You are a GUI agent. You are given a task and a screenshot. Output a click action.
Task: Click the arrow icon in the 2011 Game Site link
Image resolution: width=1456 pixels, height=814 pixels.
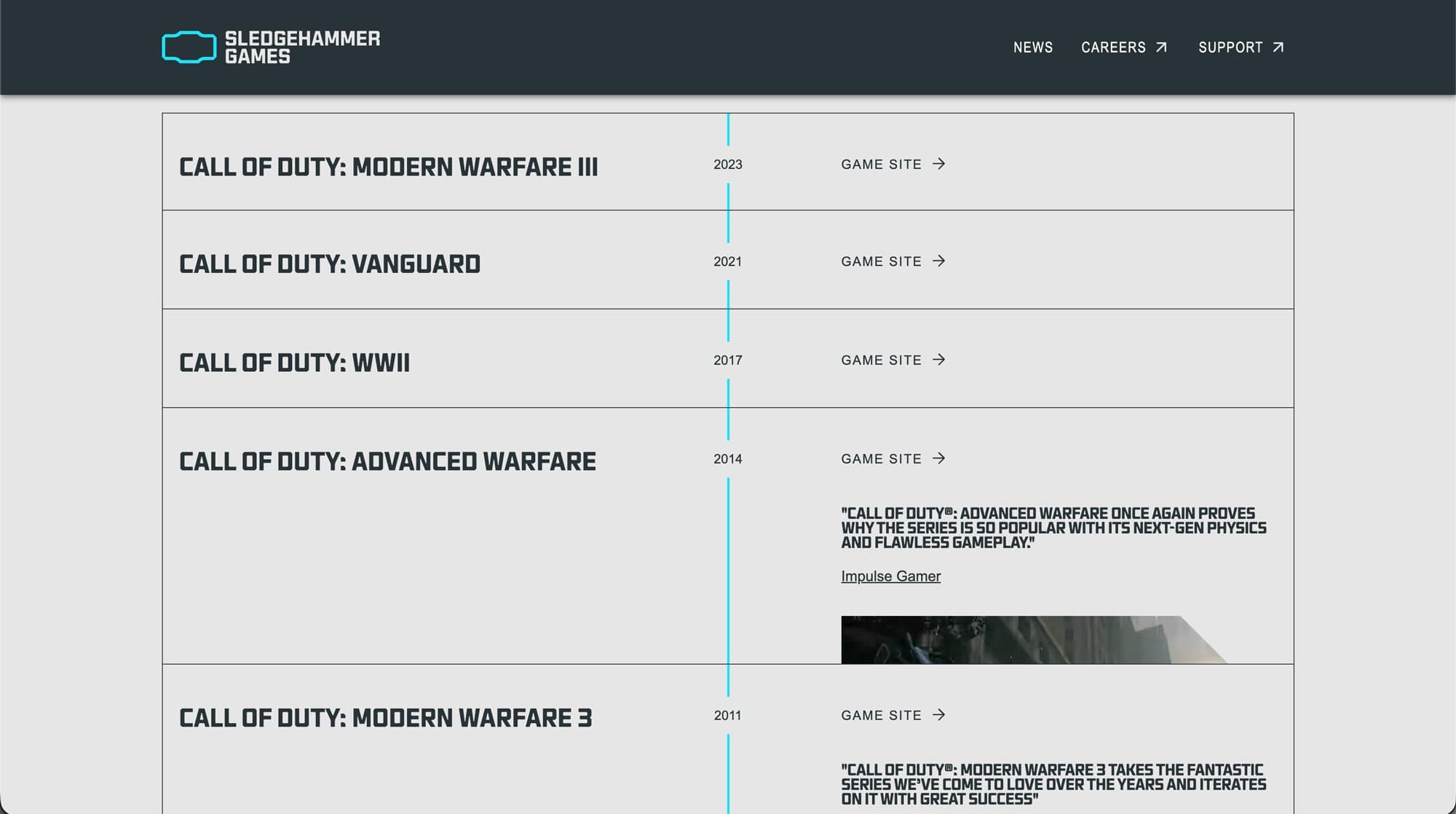point(939,715)
